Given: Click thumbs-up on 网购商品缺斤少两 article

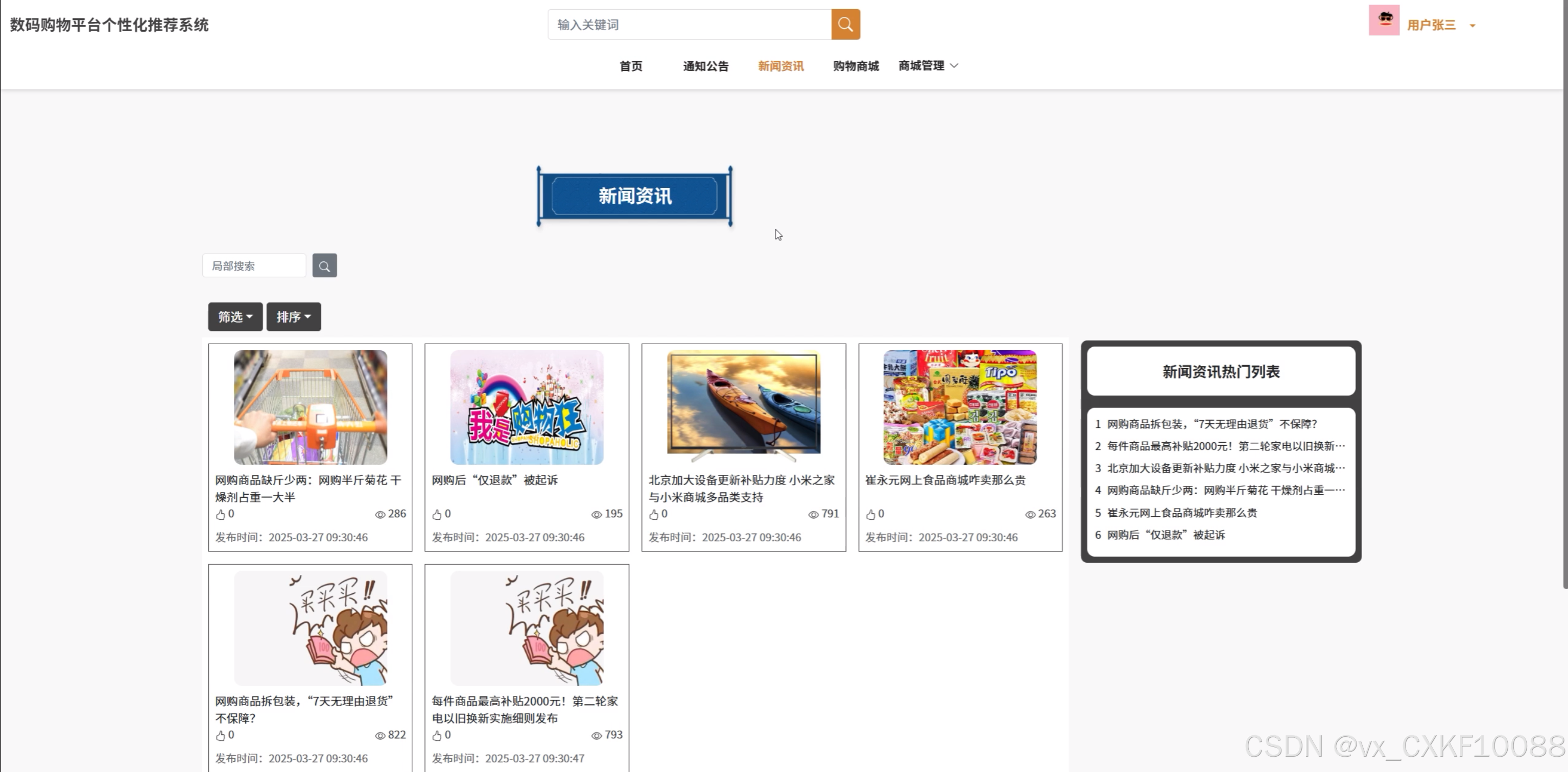Looking at the screenshot, I should (x=220, y=515).
